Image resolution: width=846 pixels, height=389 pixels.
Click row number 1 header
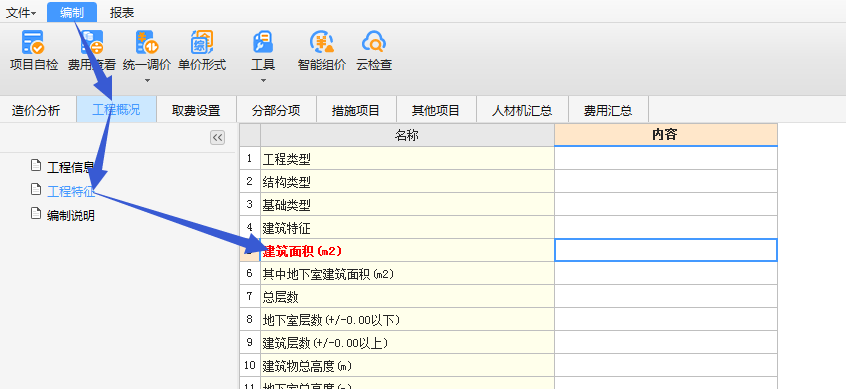(250, 159)
